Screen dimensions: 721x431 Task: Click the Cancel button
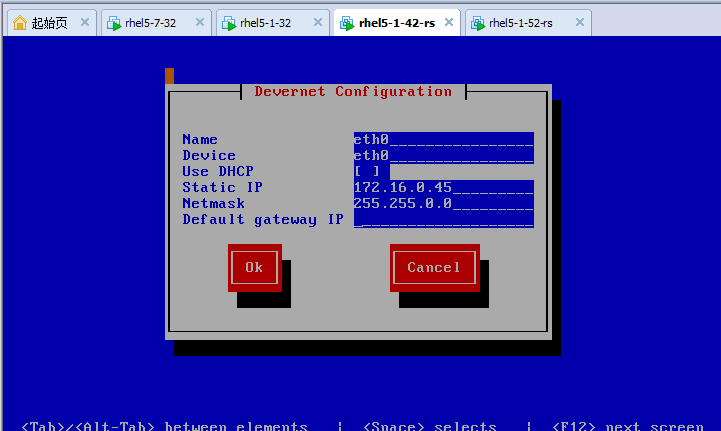[x=435, y=268]
